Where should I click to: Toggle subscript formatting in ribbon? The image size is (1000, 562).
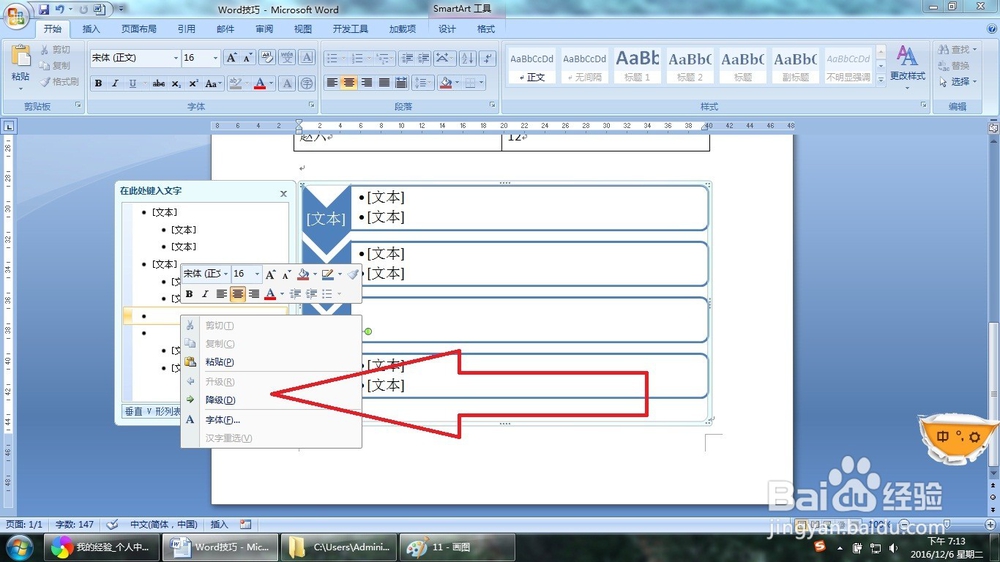(x=176, y=84)
